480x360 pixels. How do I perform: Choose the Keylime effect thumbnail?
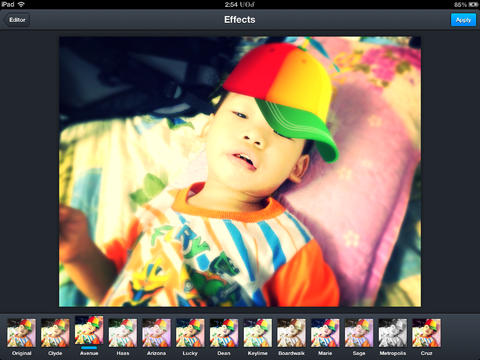(258, 333)
